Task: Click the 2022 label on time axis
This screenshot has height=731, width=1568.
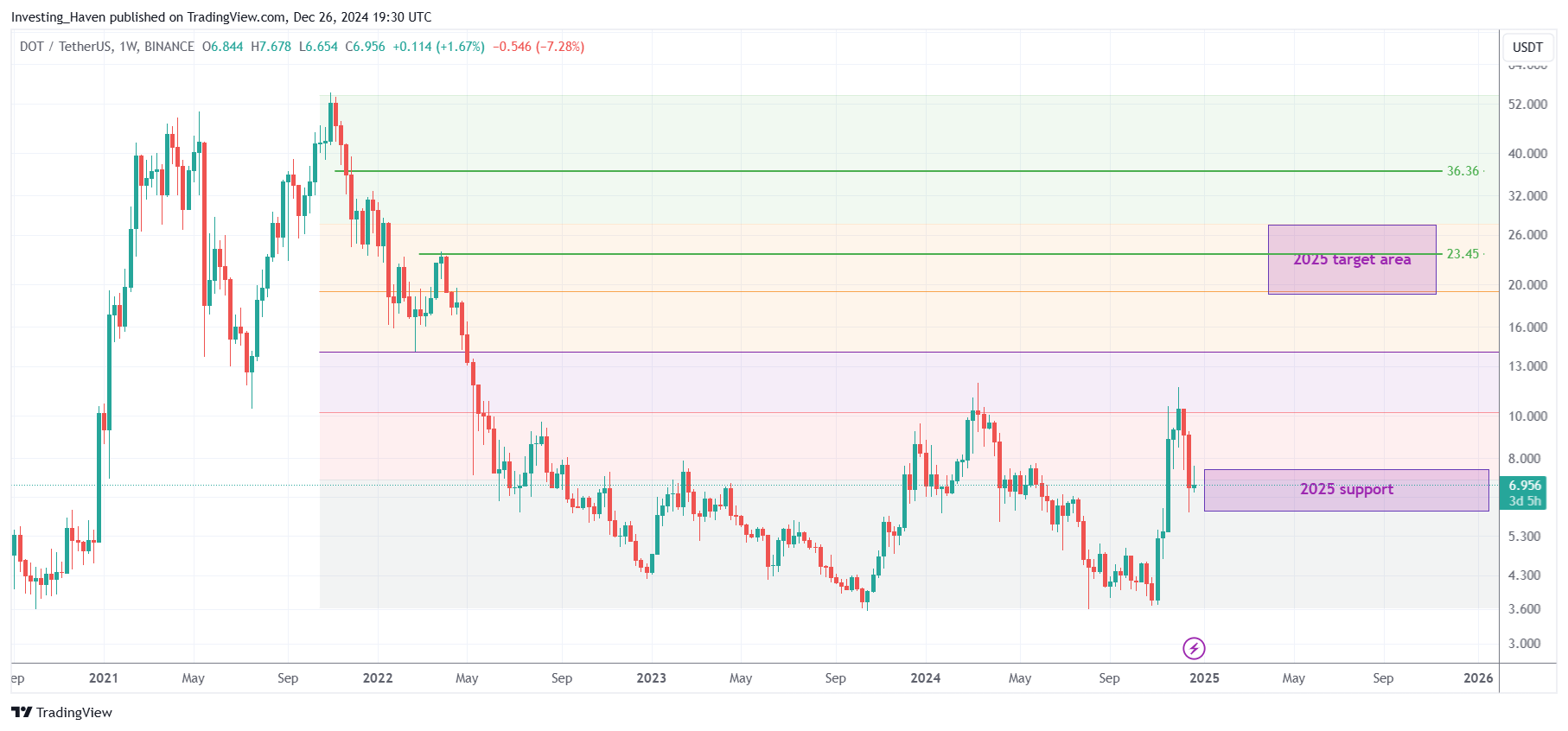Action: [378, 678]
